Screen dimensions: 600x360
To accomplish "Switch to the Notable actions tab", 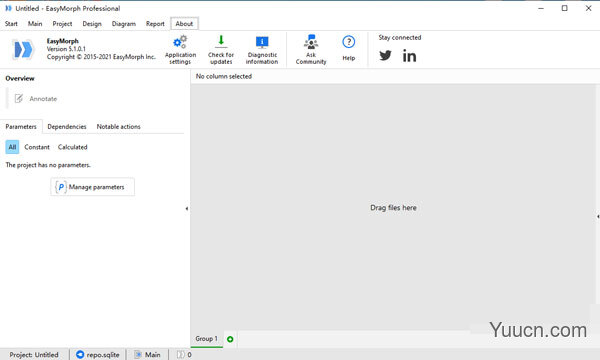I will pos(118,127).
